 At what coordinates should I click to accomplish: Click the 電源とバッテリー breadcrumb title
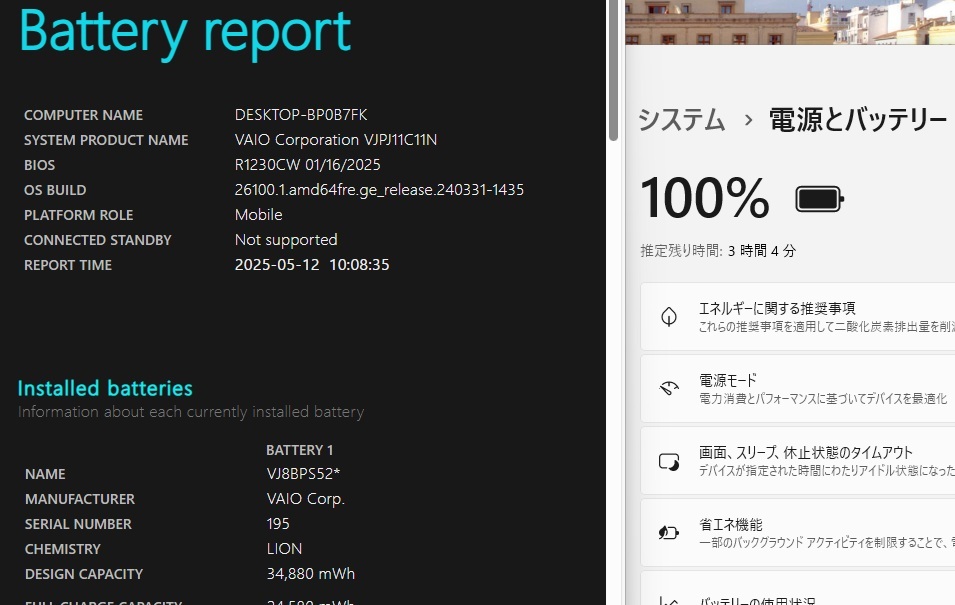(858, 119)
